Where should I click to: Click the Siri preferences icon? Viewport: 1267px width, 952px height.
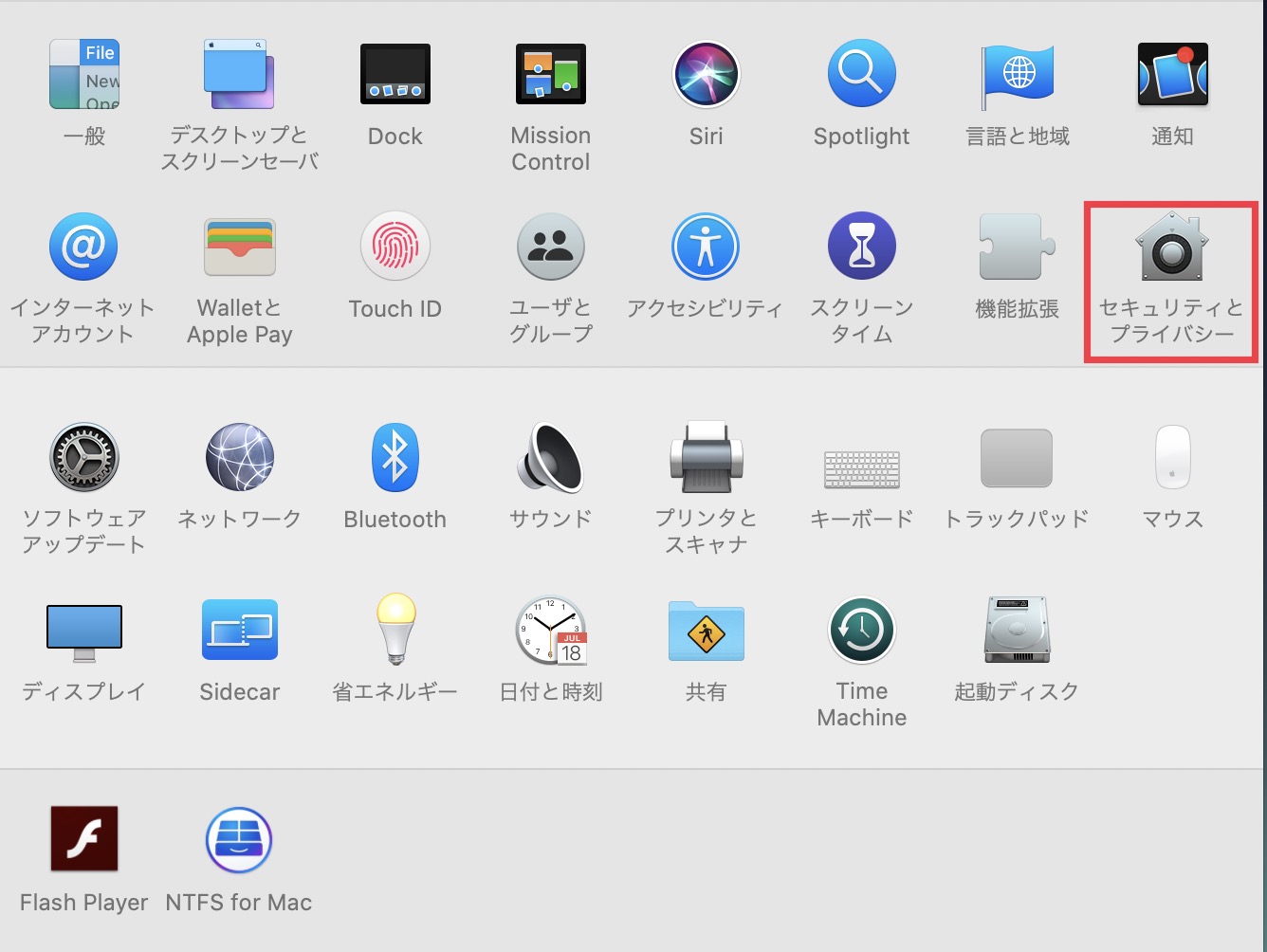[707, 74]
